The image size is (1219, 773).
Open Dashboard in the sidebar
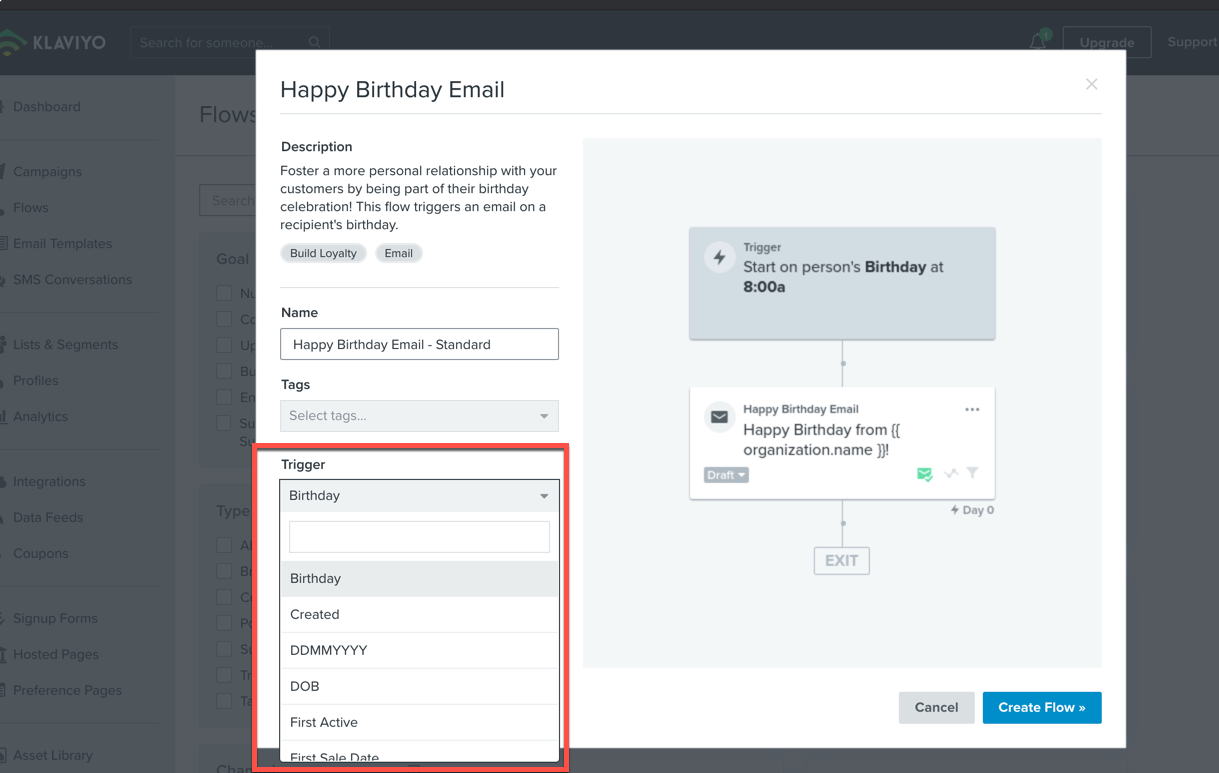[46, 107]
